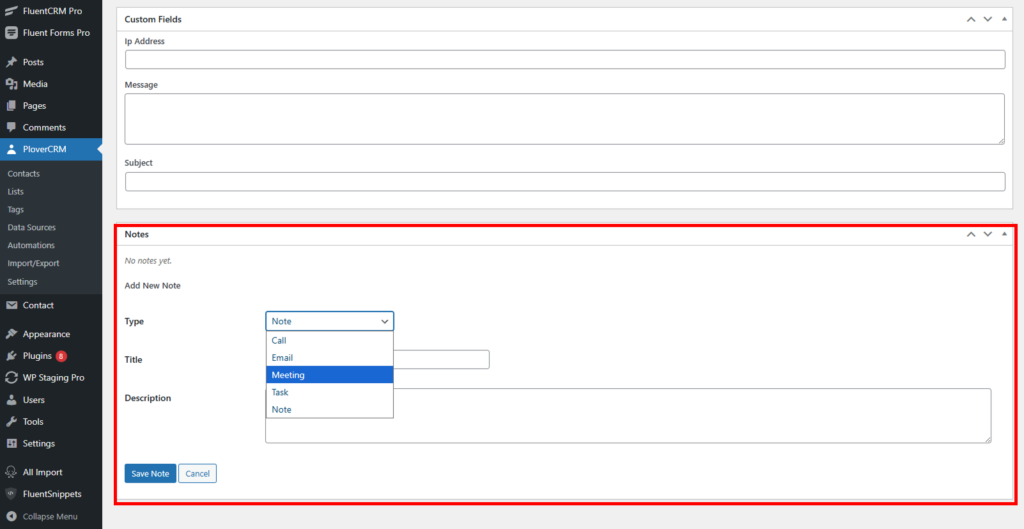Image resolution: width=1024 pixels, height=529 pixels.
Task: Focus the Ip Address input field
Action: point(564,60)
